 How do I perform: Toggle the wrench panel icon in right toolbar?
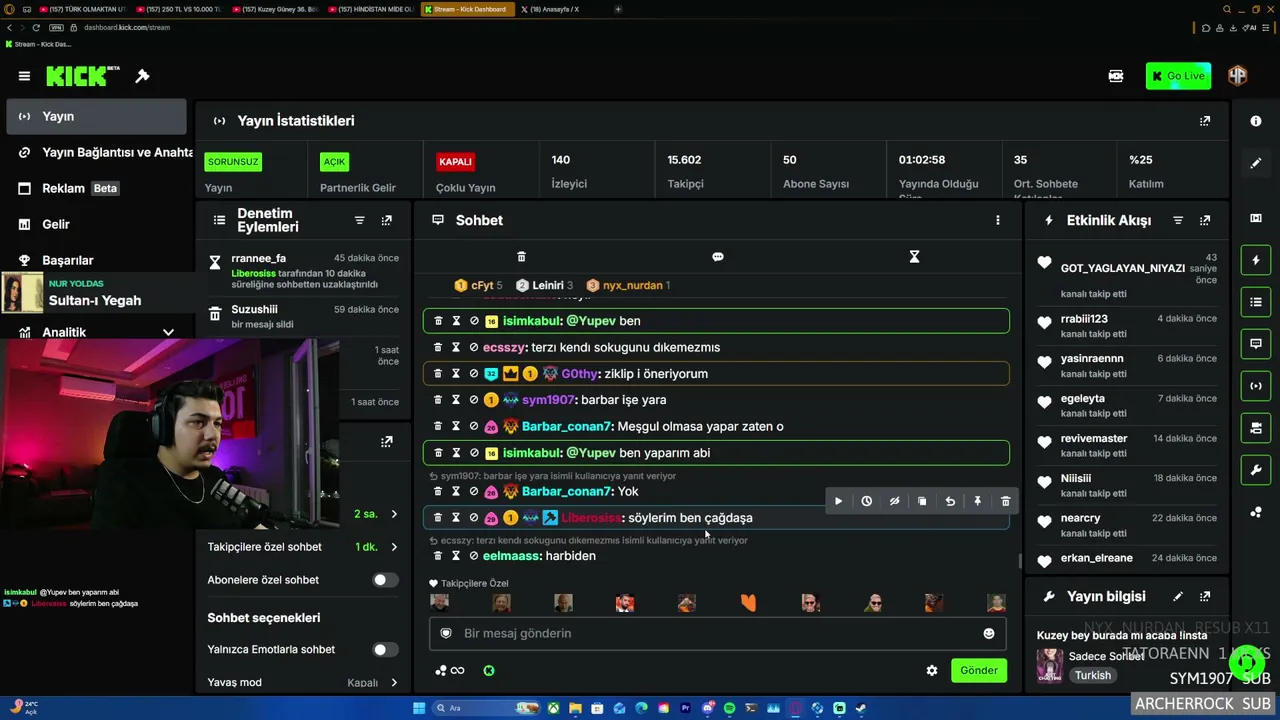point(1256,470)
